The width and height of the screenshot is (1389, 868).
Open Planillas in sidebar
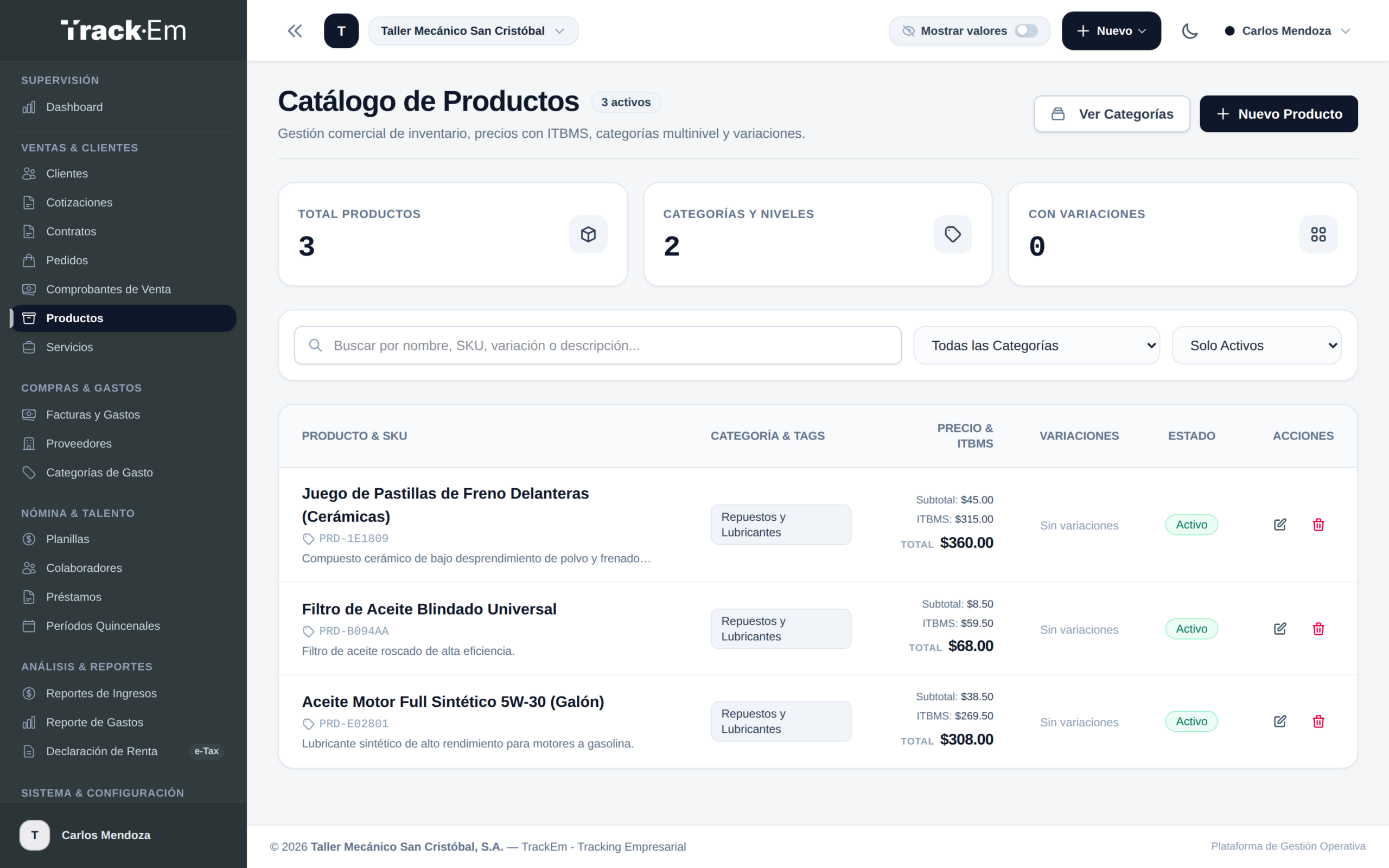click(x=123, y=539)
